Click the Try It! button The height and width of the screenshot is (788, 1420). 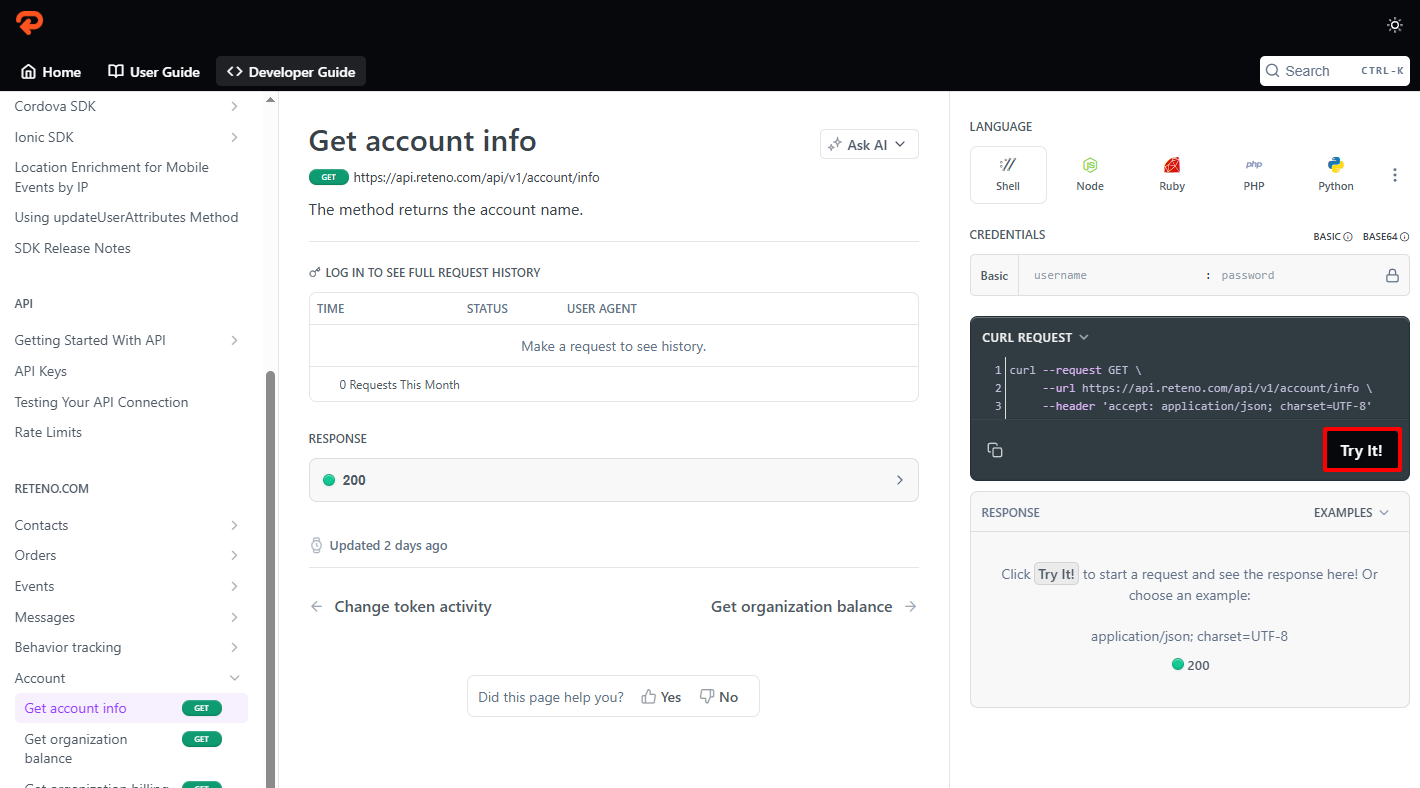pos(1361,450)
